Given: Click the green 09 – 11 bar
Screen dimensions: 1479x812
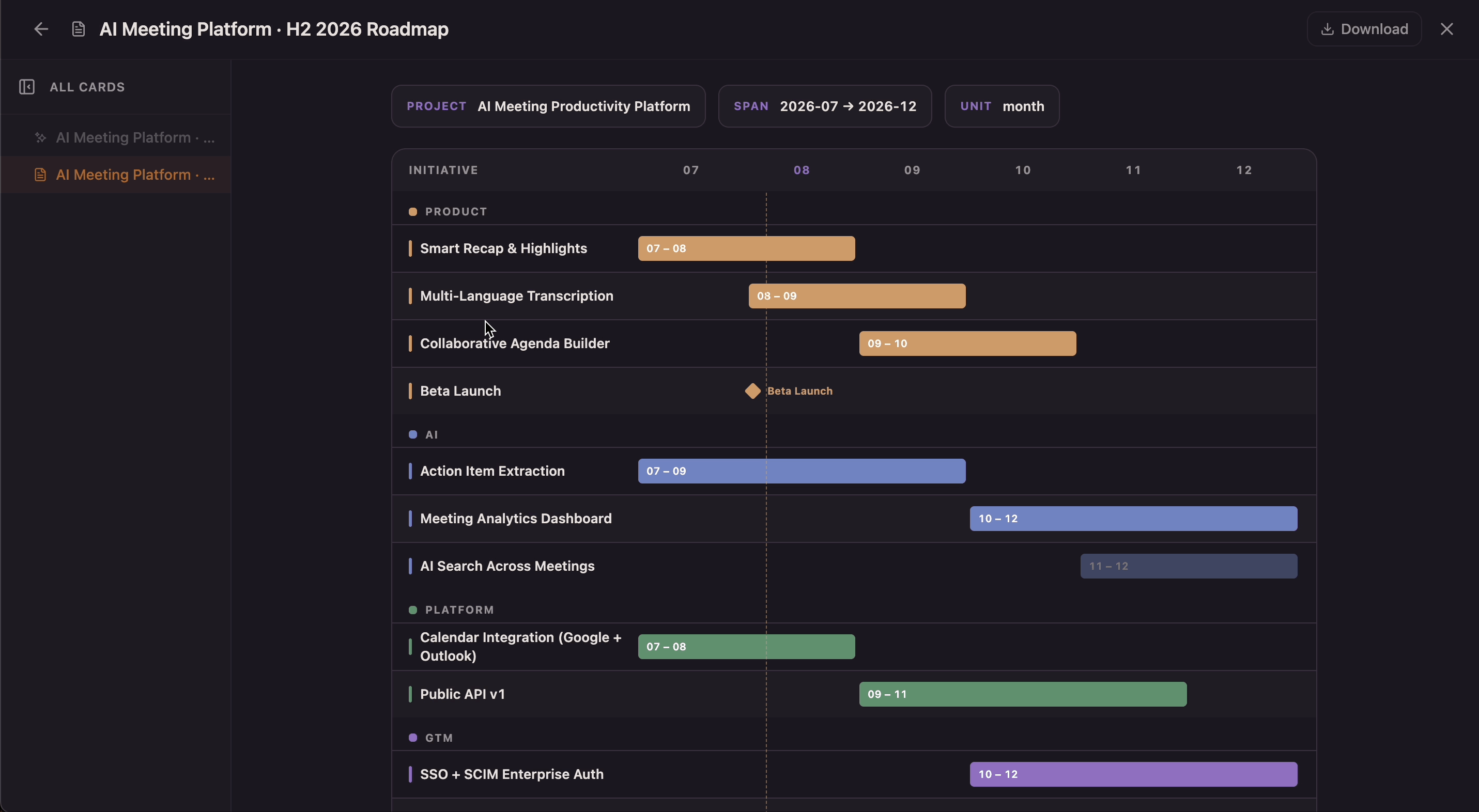Looking at the screenshot, I should coord(1023,694).
